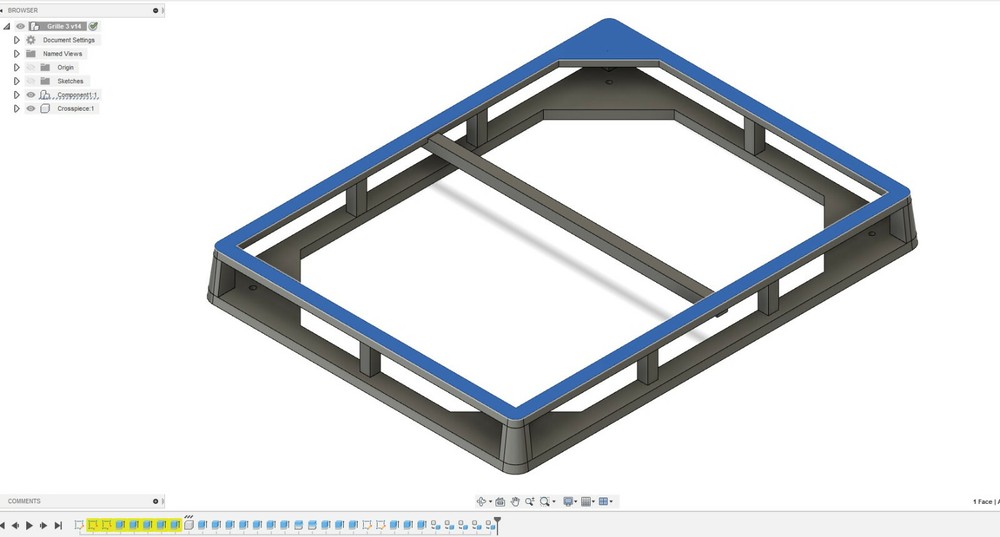Select the Grille 3 v14 document name
This screenshot has height=537, width=1000.
[x=64, y=26]
